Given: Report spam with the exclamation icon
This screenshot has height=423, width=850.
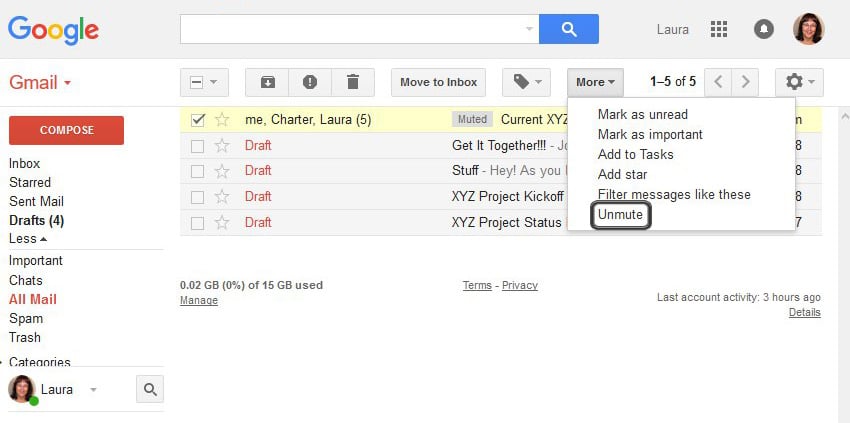Looking at the screenshot, I should [310, 82].
